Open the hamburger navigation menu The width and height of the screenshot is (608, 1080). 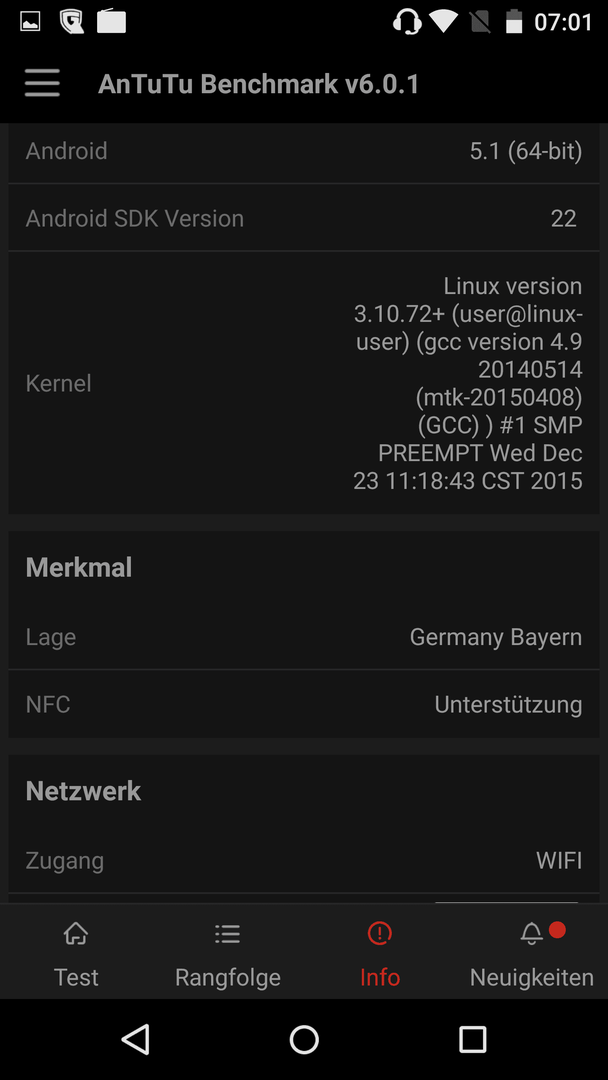tap(42, 84)
